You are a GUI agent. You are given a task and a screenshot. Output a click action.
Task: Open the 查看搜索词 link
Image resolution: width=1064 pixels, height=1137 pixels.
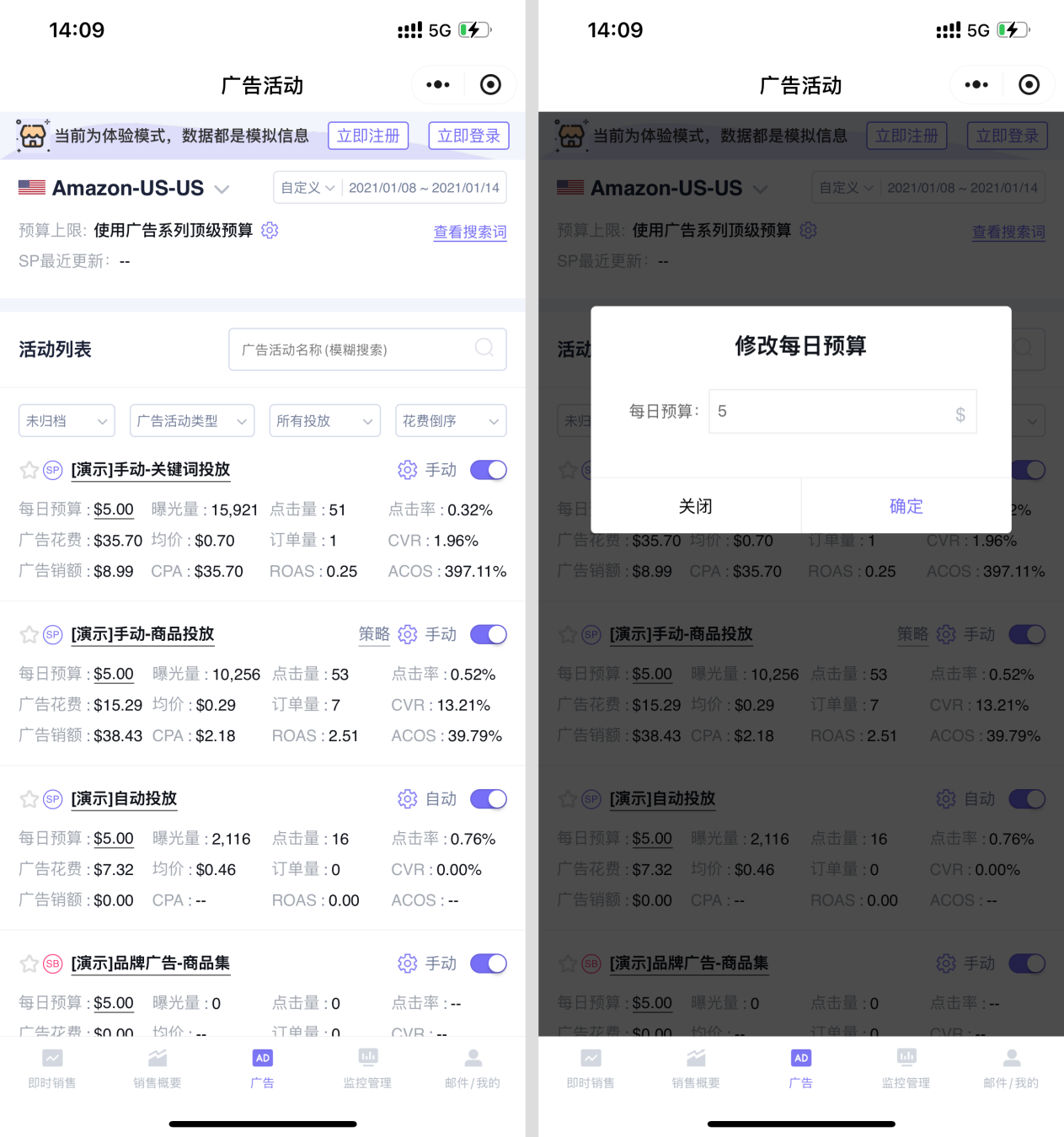(470, 232)
